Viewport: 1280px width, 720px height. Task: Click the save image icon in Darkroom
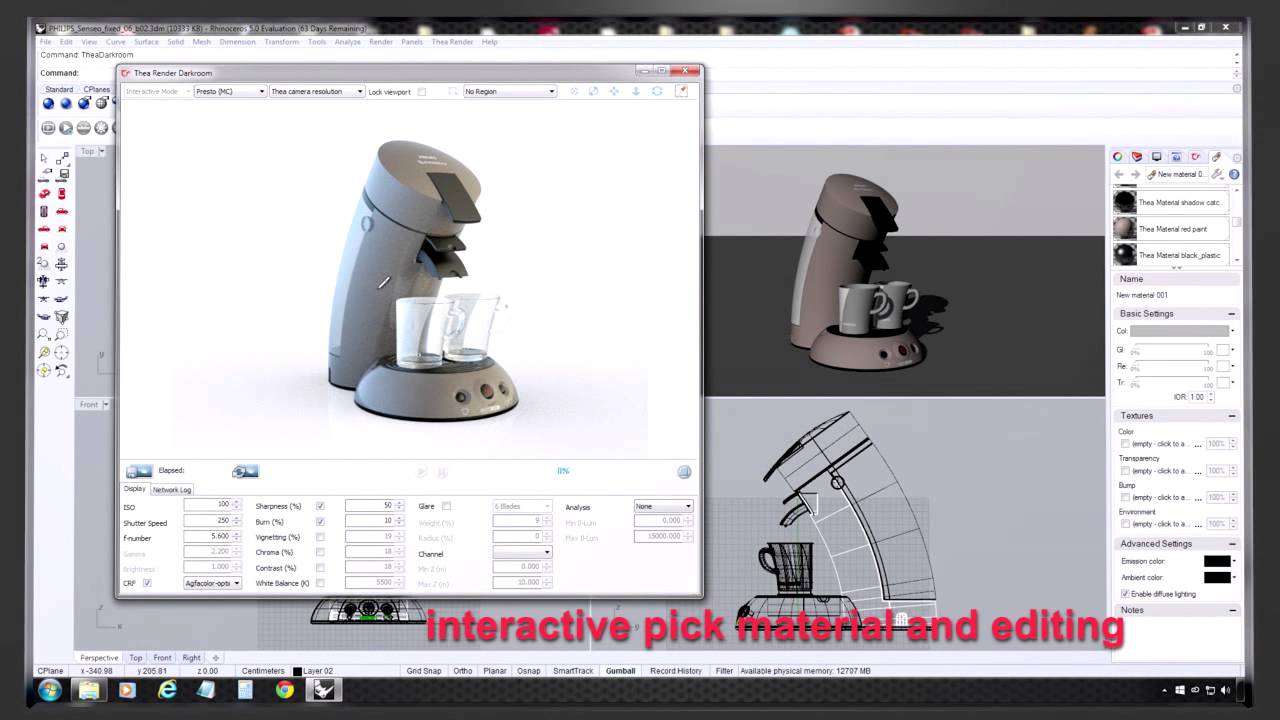coord(139,471)
